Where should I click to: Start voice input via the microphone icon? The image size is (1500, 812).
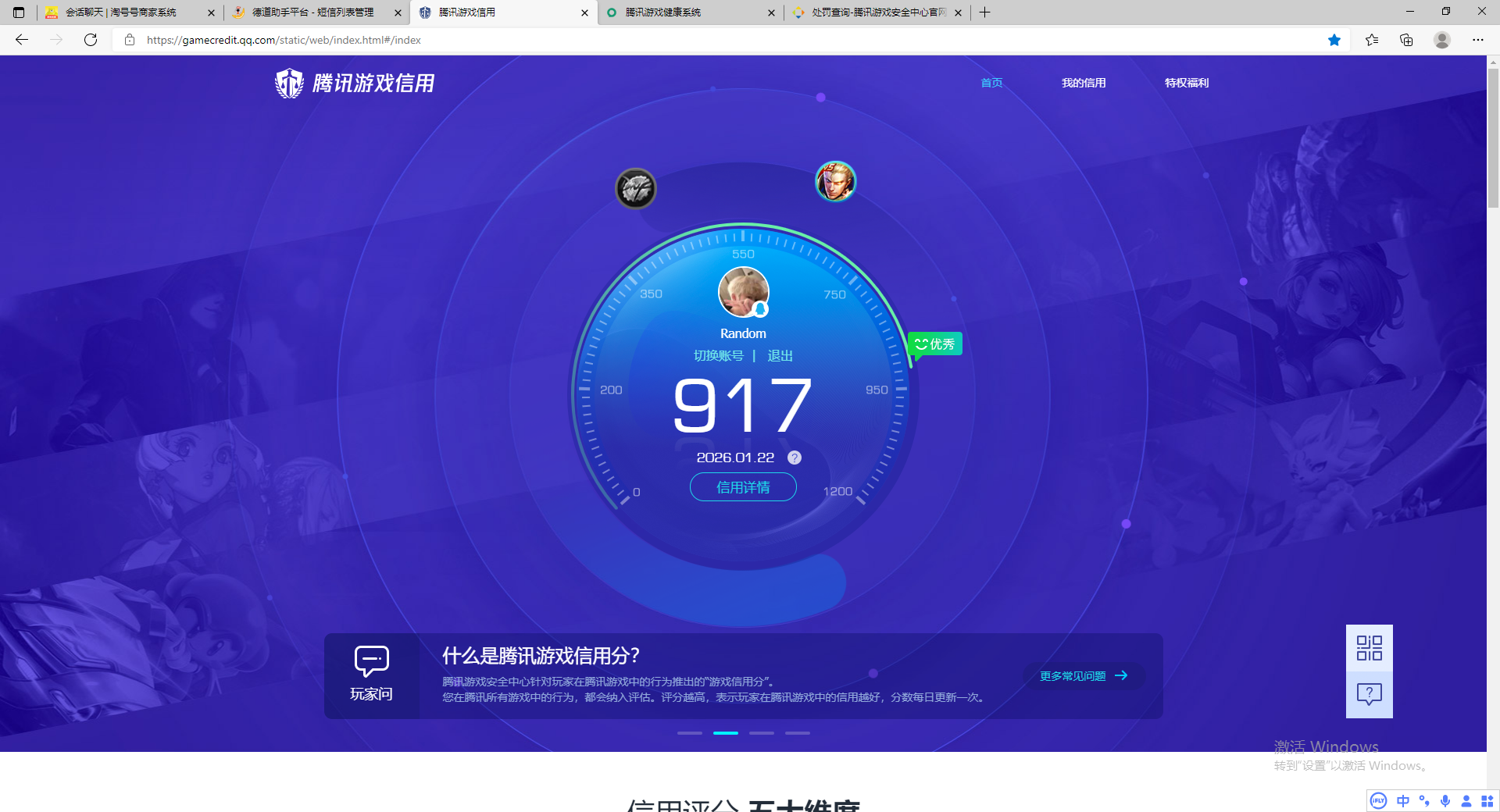coord(1445,801)
